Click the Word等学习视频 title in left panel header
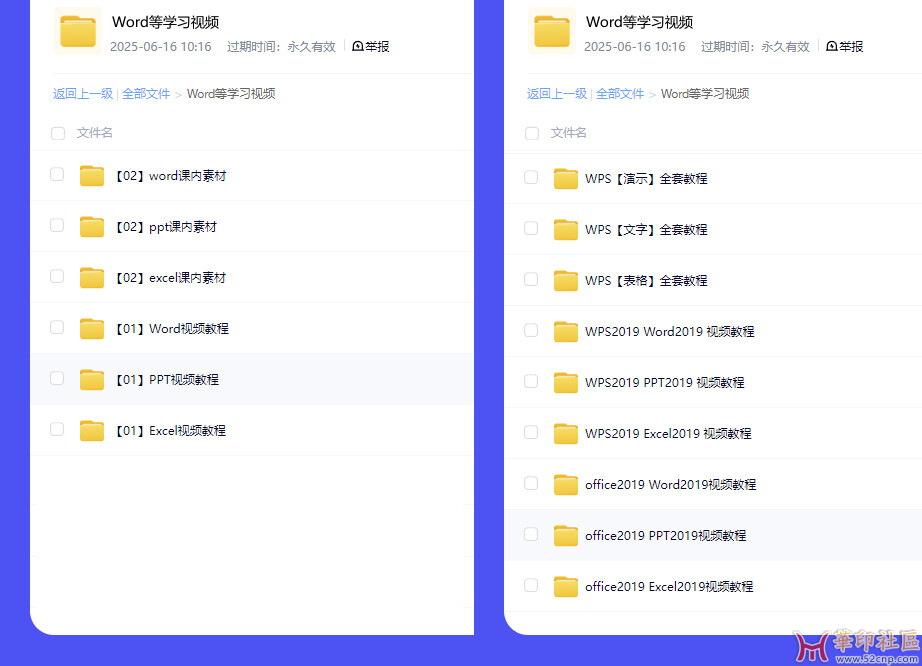This screenshot has height=666, width=922. 165,22
